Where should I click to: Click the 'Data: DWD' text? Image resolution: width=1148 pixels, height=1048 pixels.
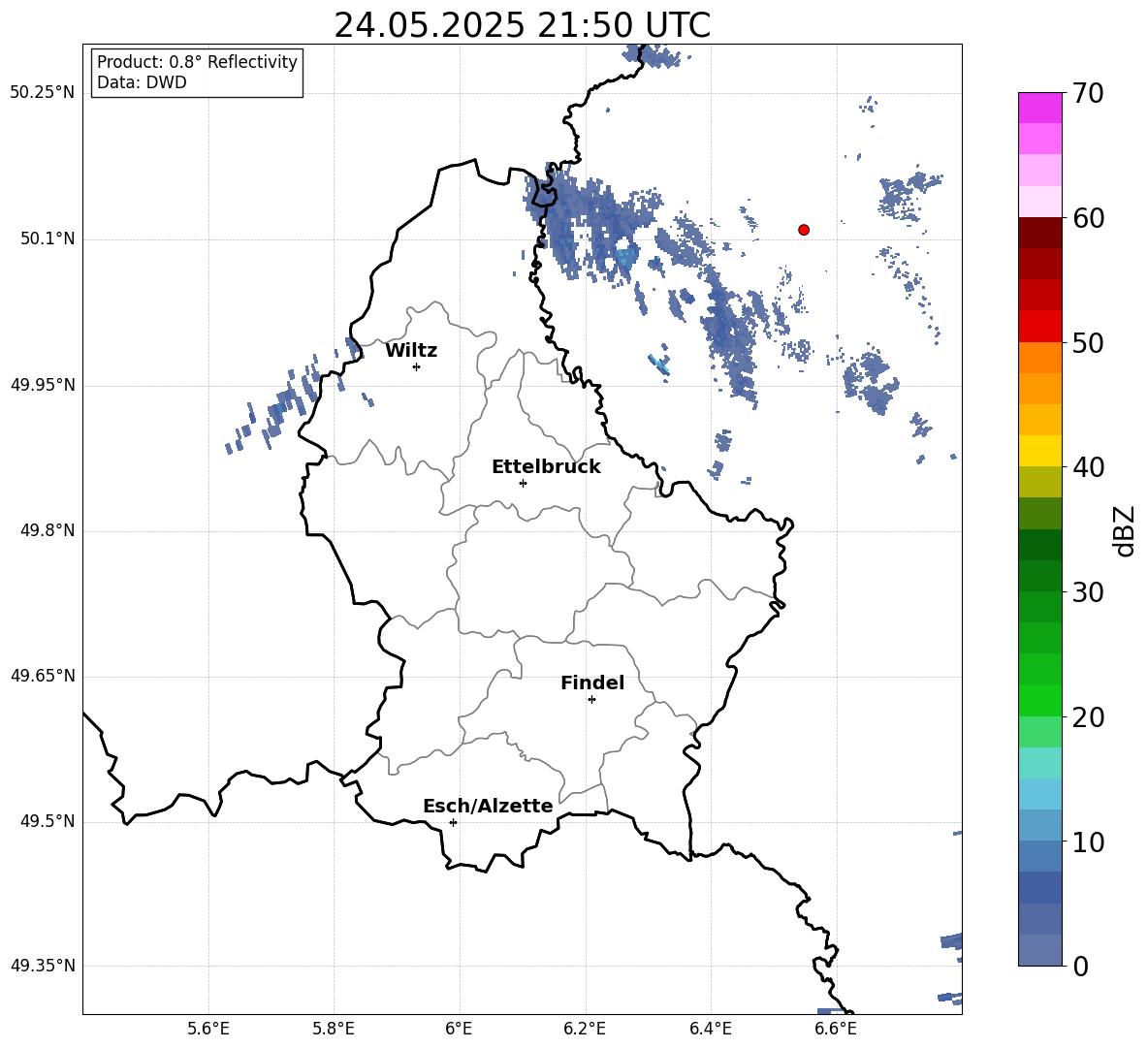click(142, 82)
